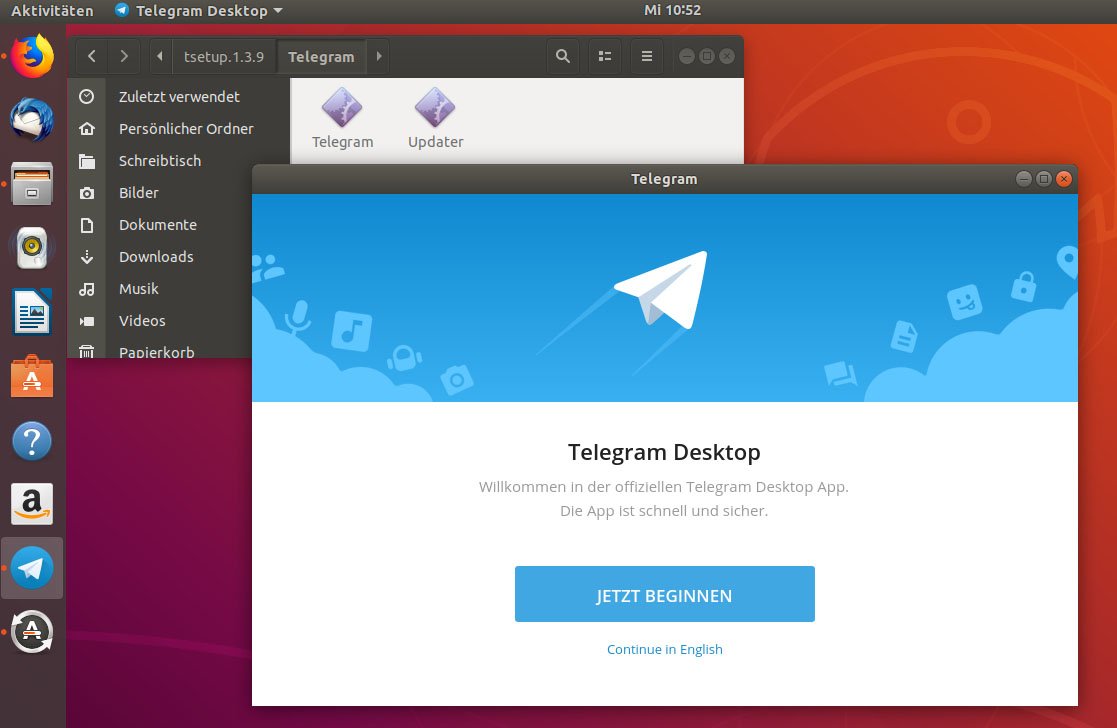Open the view options icon in the toolbar
1117x728 pixels.
[604, 56]
